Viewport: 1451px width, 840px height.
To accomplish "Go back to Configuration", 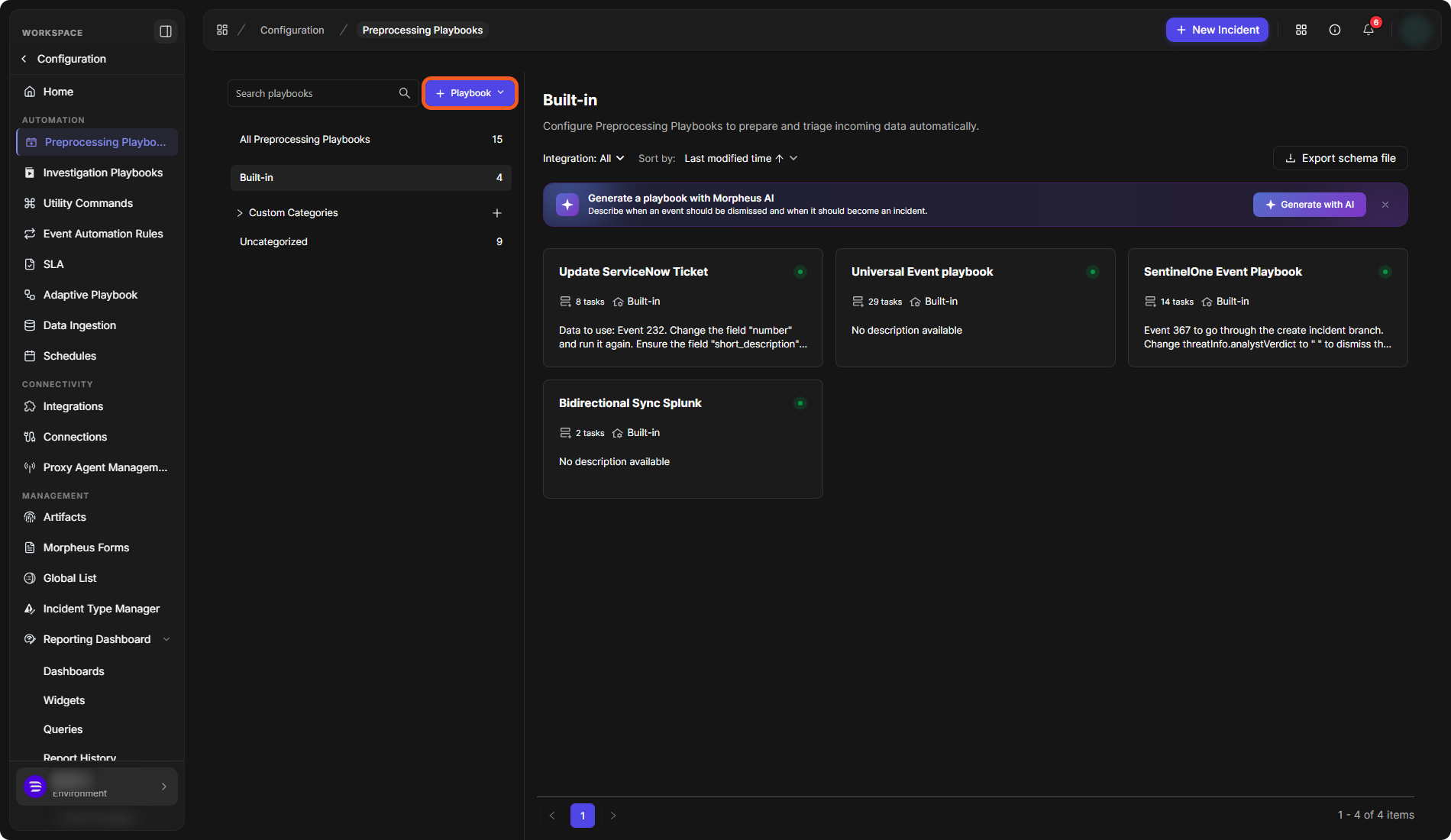I will click(x=64, y=59).
